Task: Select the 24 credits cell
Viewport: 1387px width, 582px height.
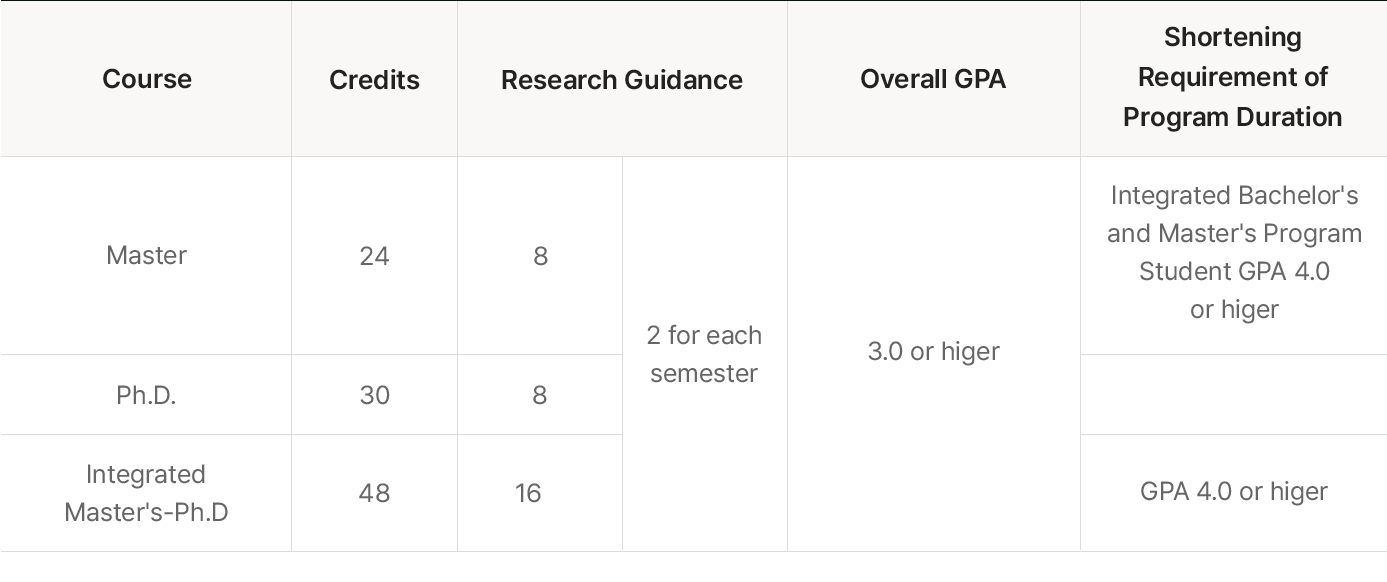Action: point(374,255)
